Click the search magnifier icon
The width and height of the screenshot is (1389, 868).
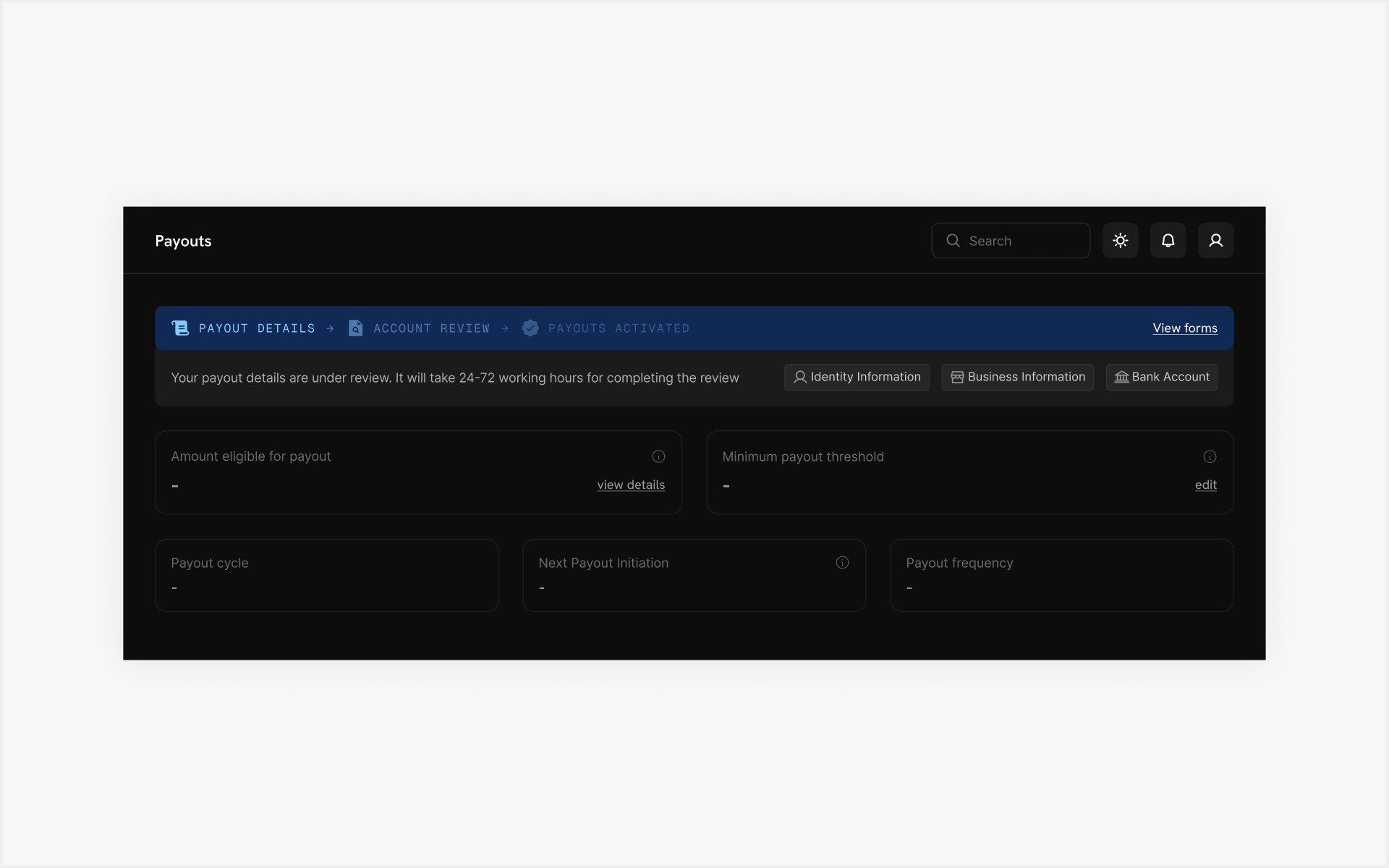click(x=953, y=241)
